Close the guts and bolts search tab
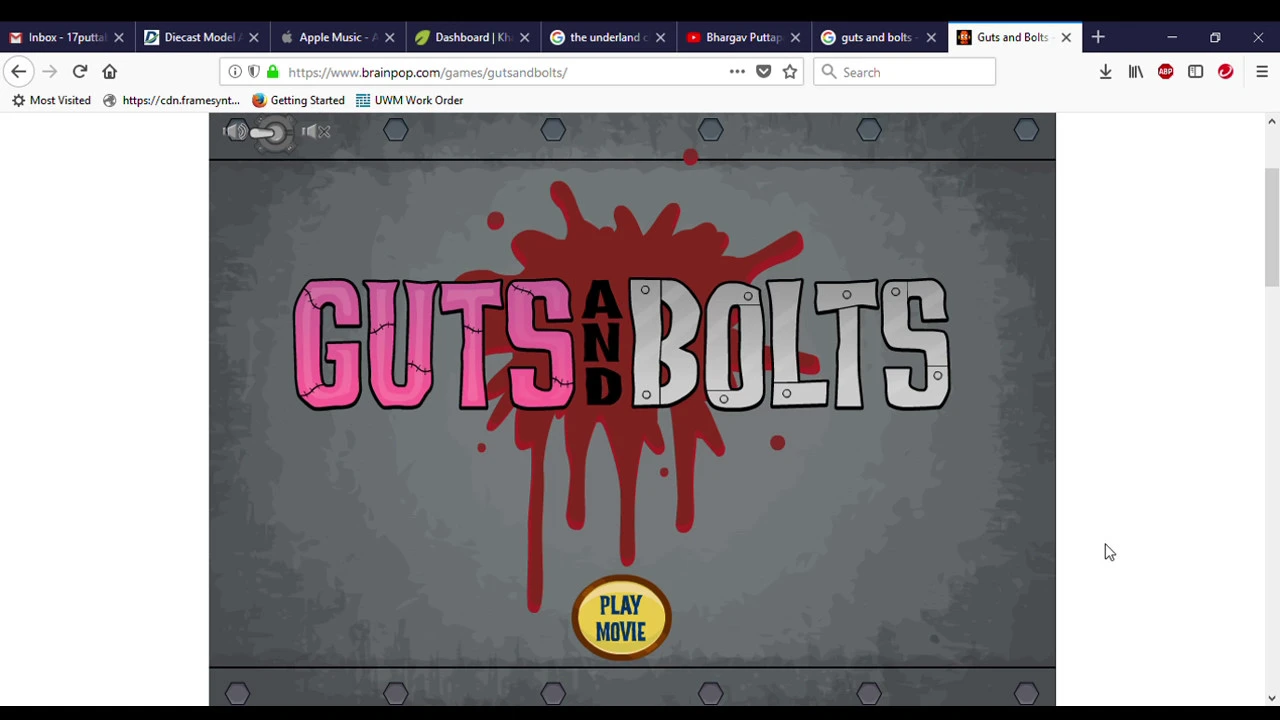 pos(931,38)
